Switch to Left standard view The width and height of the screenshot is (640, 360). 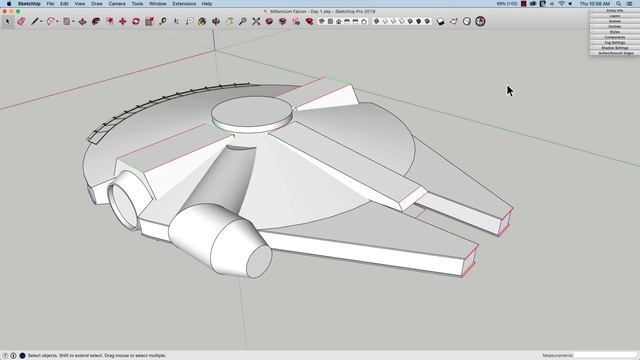(x=364, y=21)
